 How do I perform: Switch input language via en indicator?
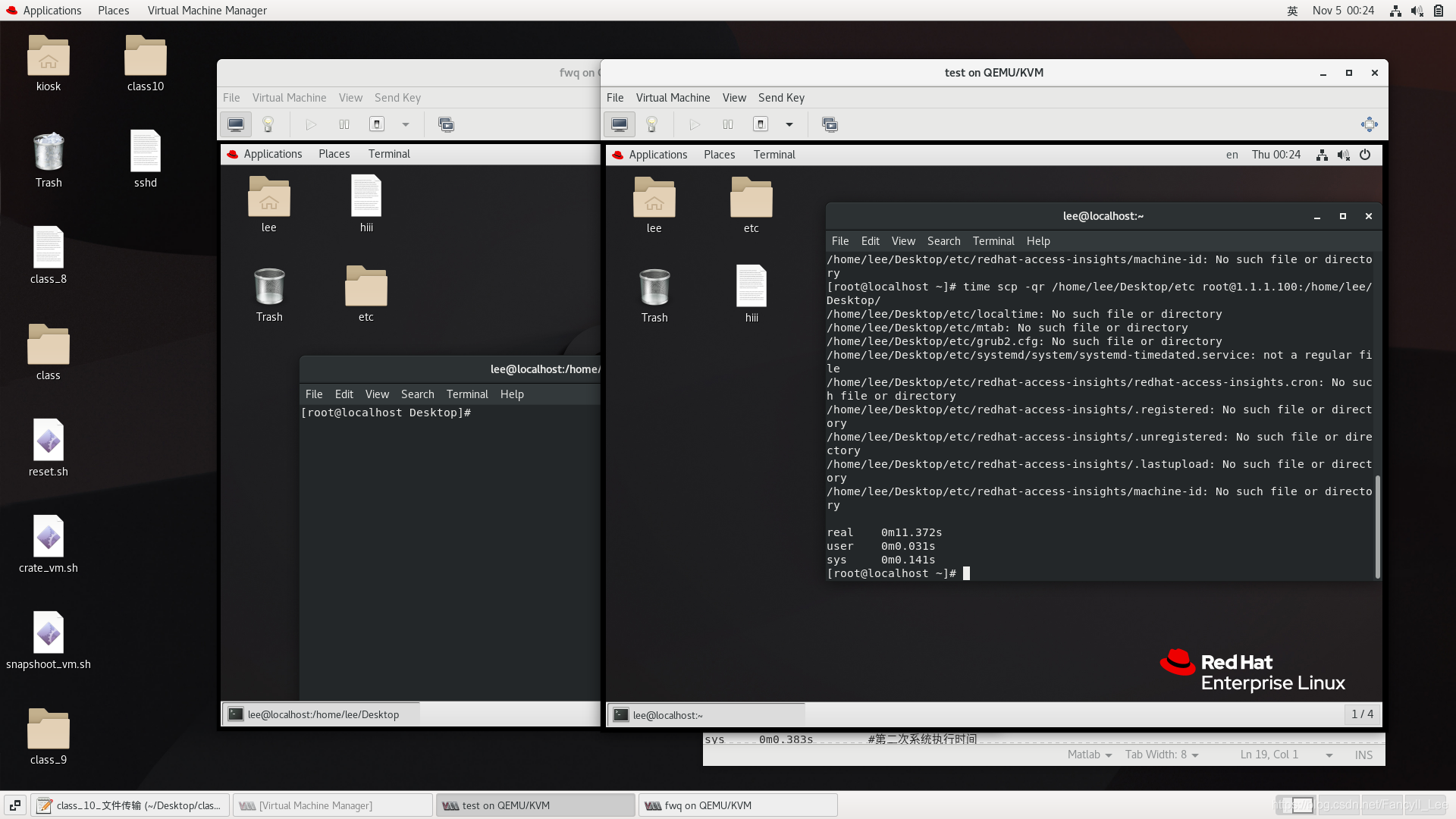tap(1232, 155)
